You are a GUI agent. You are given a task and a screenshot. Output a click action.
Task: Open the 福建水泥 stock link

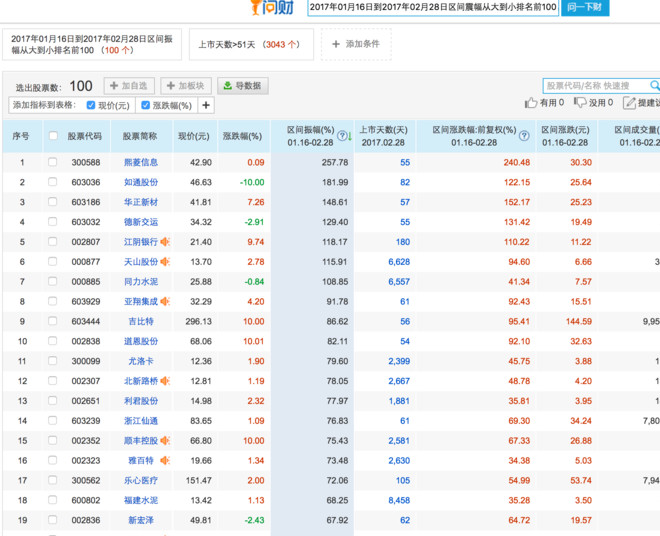(141, 500)
